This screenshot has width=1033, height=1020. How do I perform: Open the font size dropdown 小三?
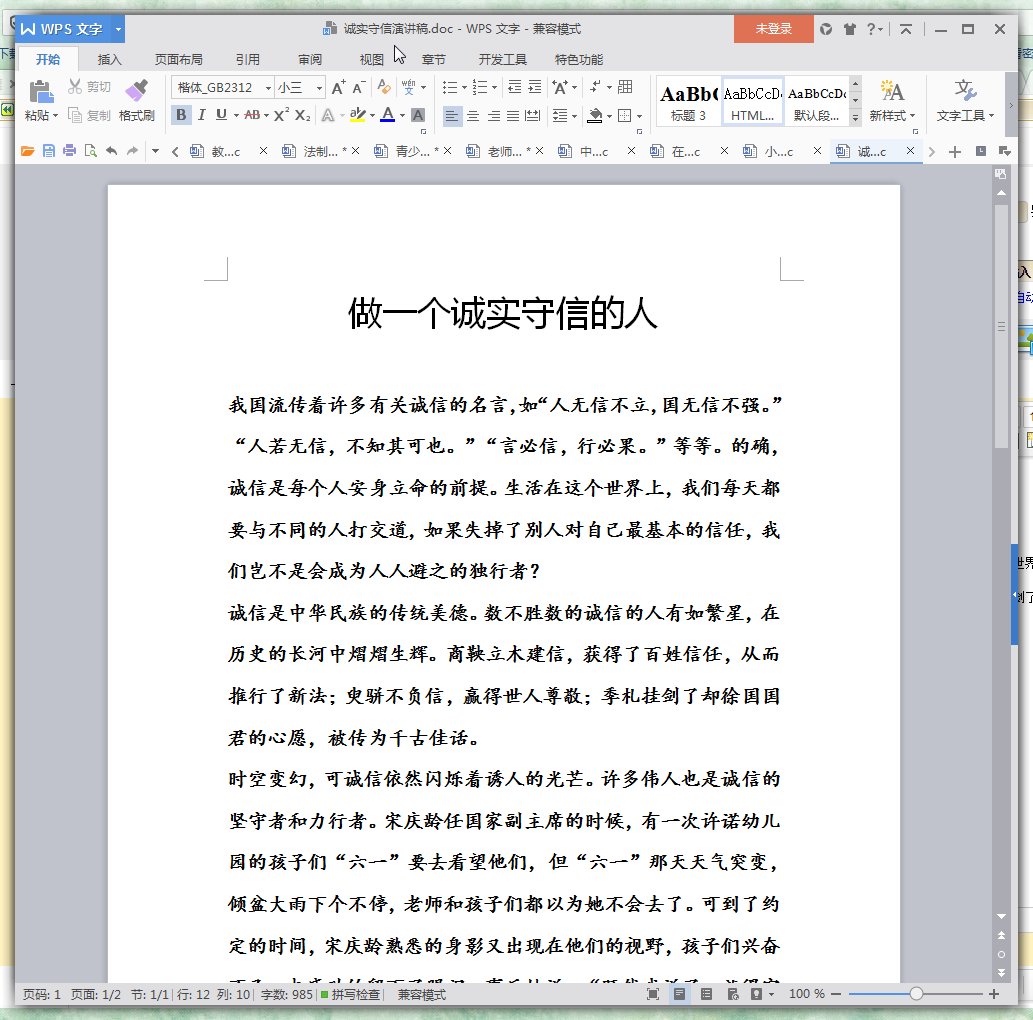(320, 88)
